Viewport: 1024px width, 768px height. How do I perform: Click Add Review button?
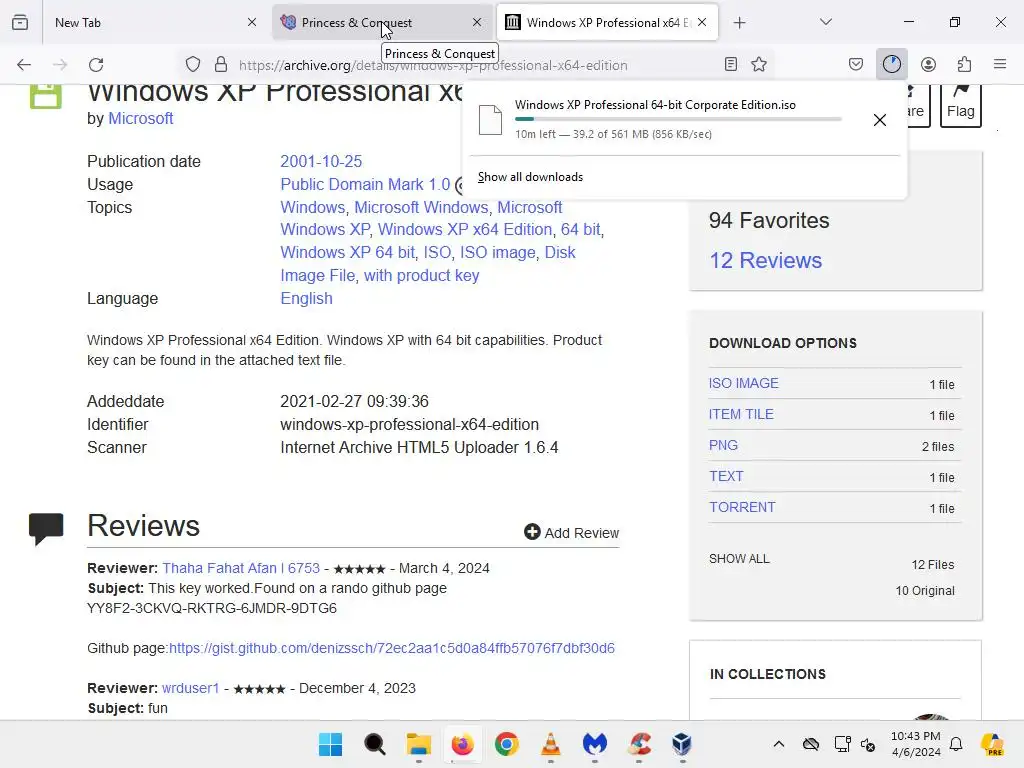(x=571, y=533)
